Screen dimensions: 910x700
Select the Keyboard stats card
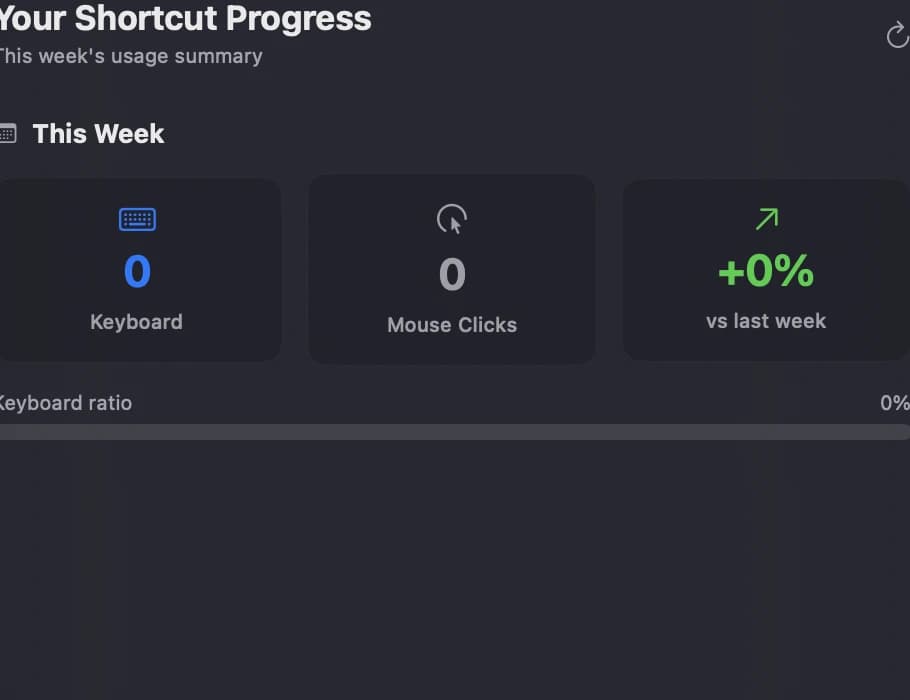pos(137,269)
